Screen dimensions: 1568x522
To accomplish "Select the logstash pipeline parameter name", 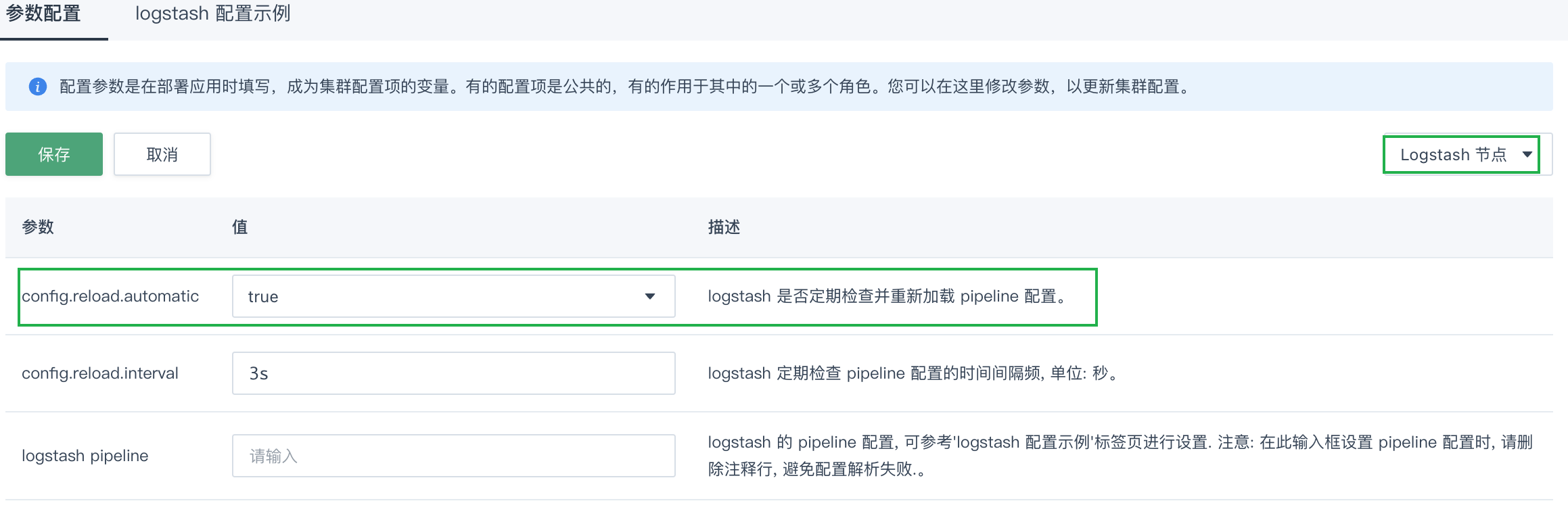I will [85, 456].
